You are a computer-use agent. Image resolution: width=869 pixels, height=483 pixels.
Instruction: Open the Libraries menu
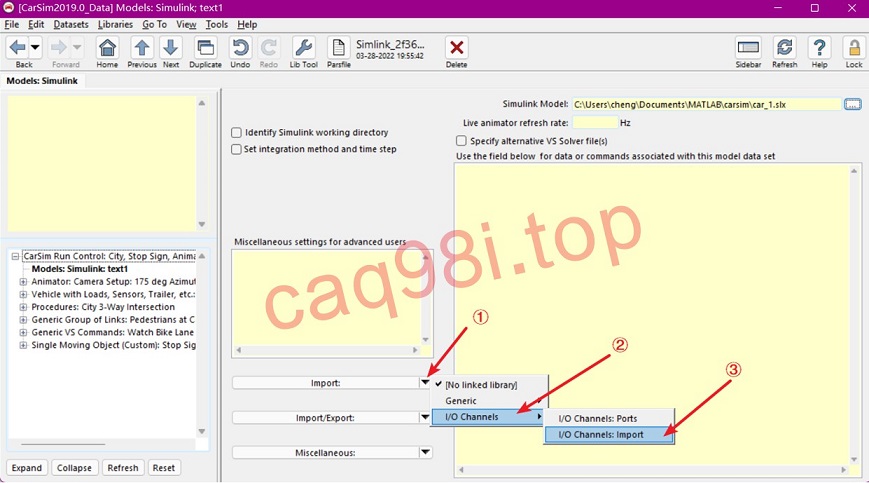tap(115, 24)
